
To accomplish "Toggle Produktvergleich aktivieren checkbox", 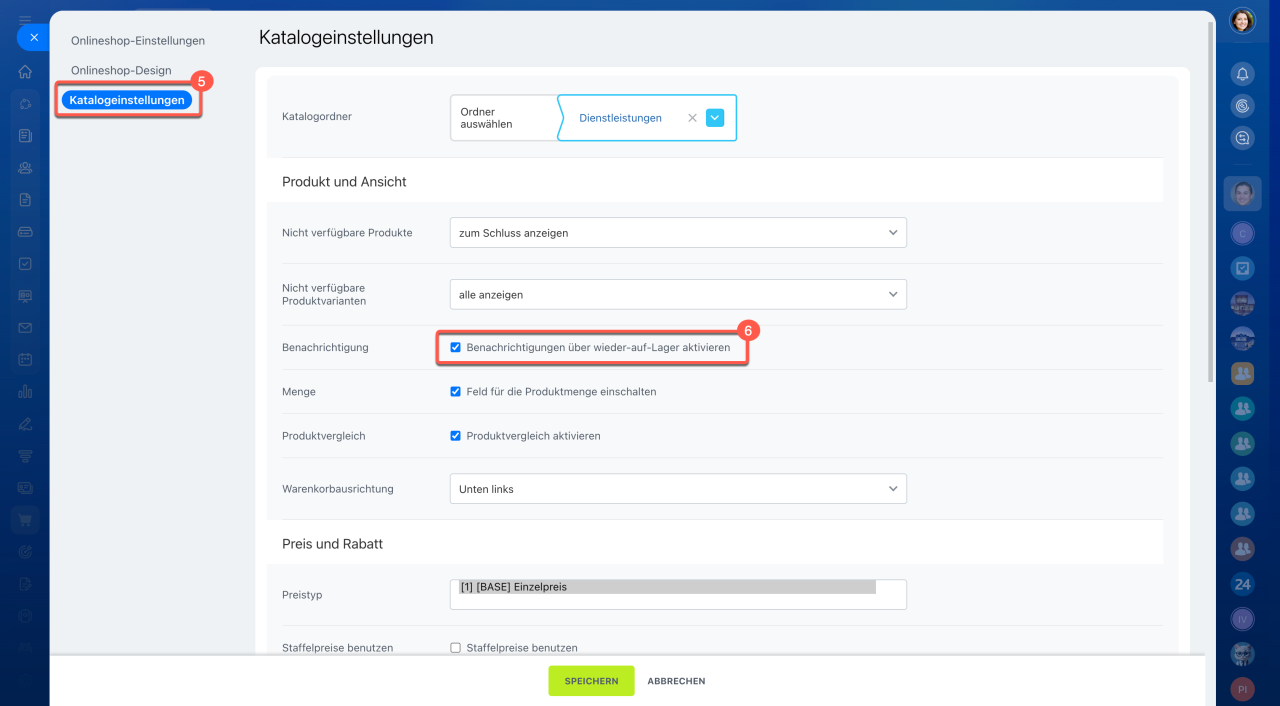I will pyautogui.click(x=456, y=436).
